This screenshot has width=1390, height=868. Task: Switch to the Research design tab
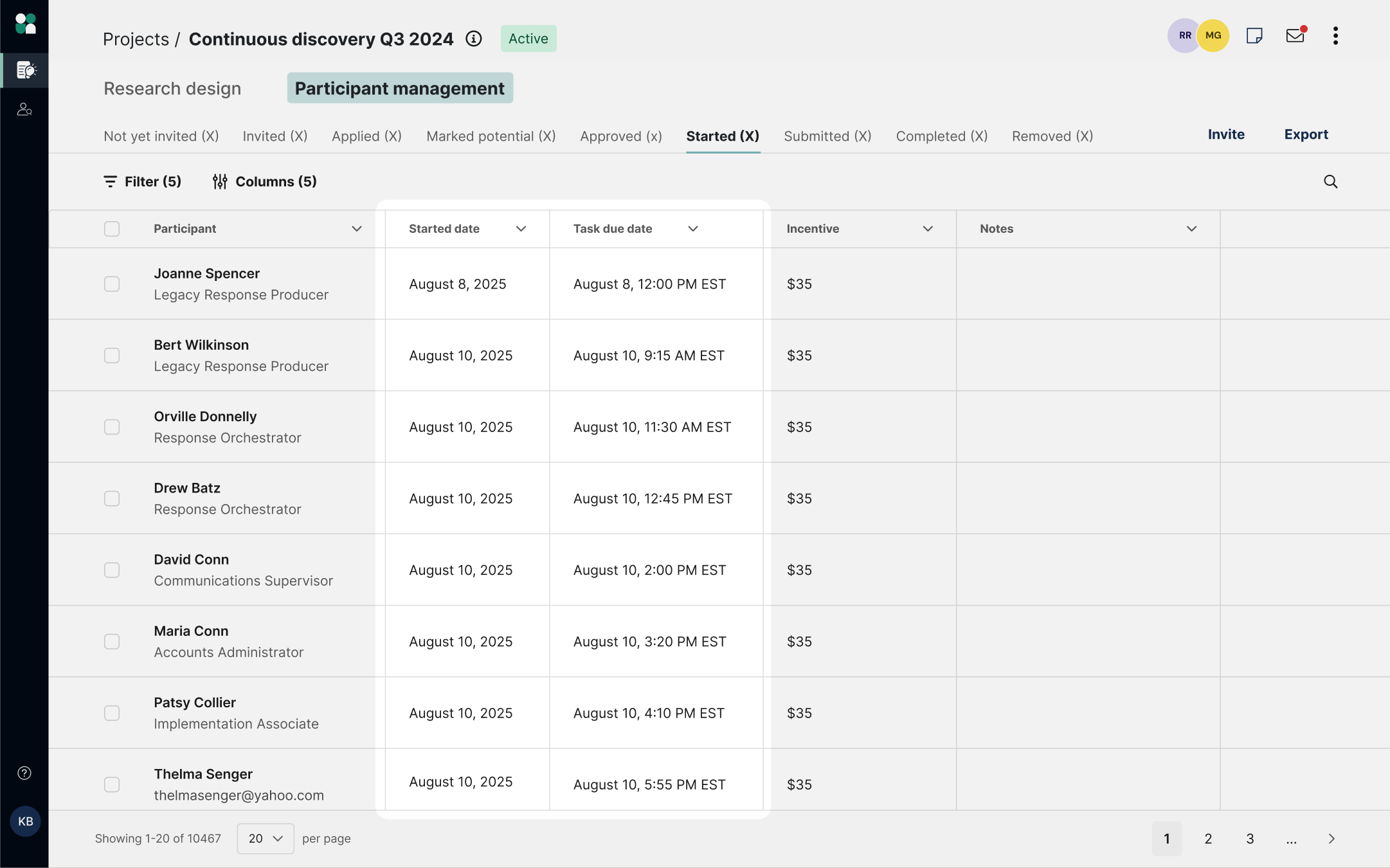(x=172, y=88)
